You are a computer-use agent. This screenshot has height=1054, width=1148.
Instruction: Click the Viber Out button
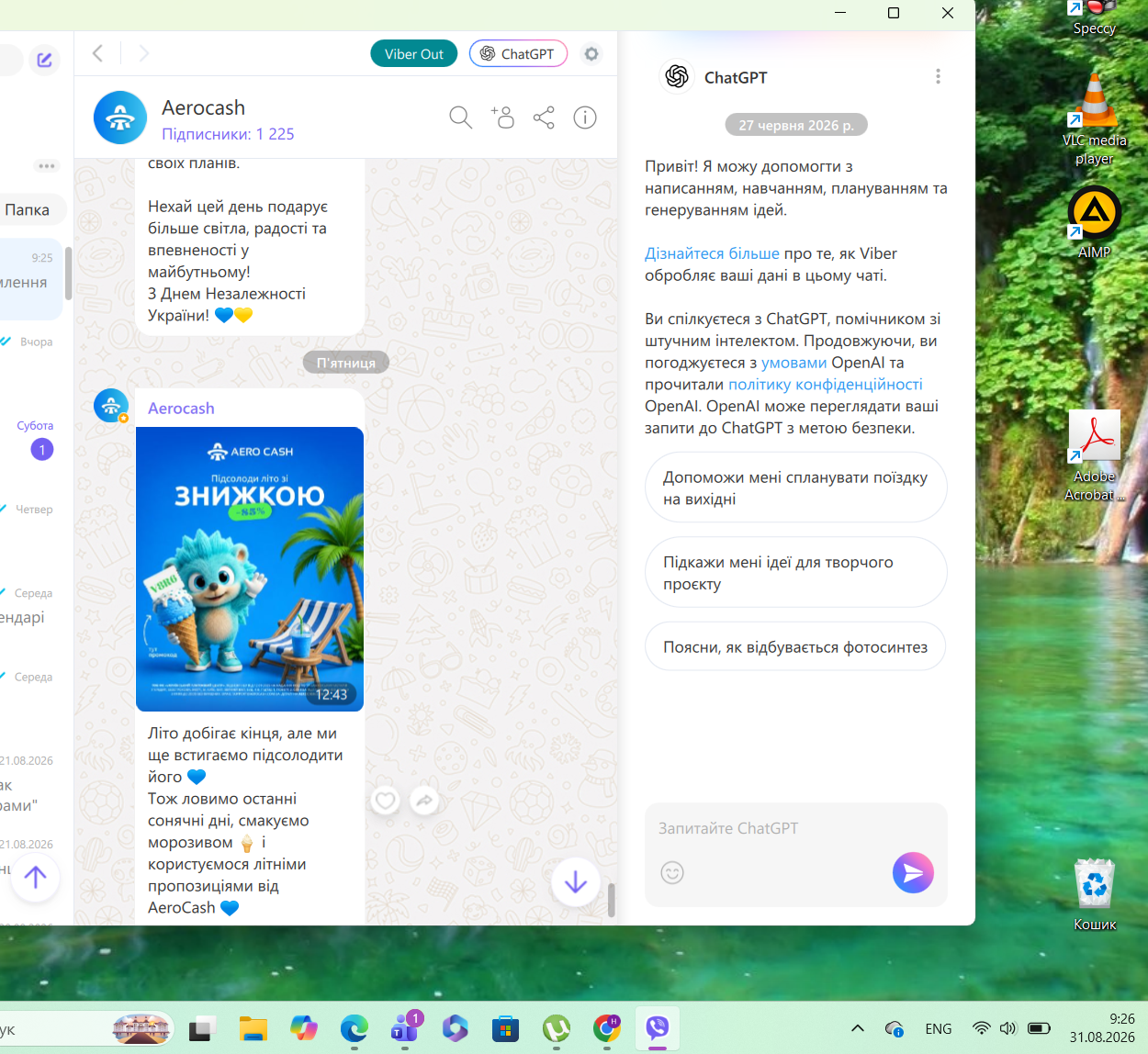[x=413, y=54]
